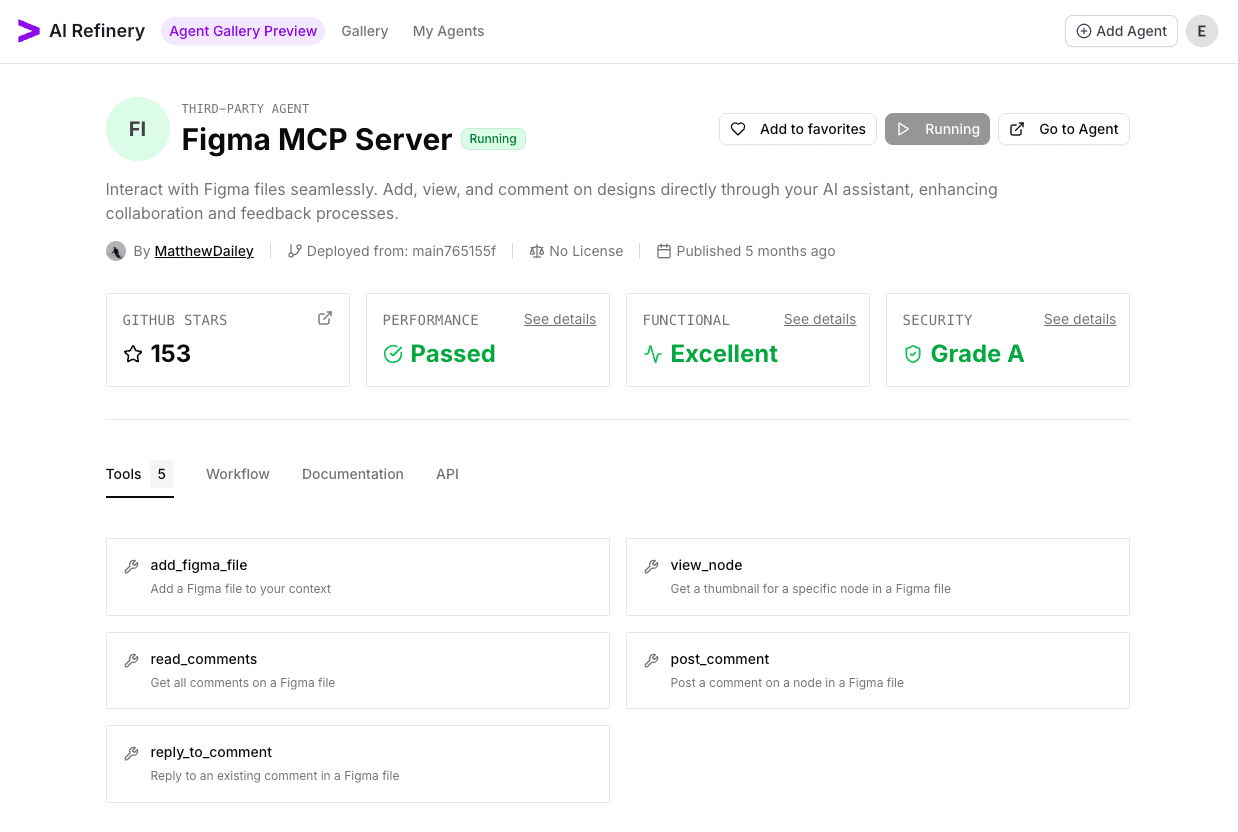
Task: Open See details for Security Grade A
Action: pos(1079,319)
